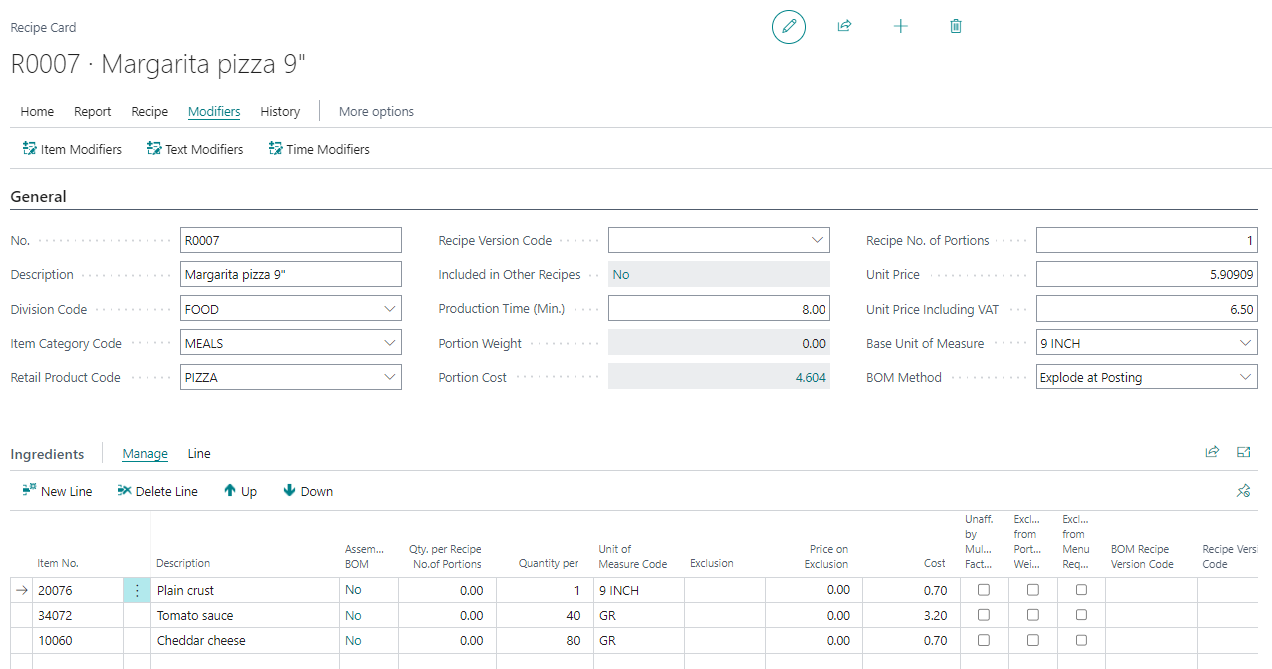Click the pencil edit icon at top
This screenshot has height=669, width=1272.
pos(788,27)
